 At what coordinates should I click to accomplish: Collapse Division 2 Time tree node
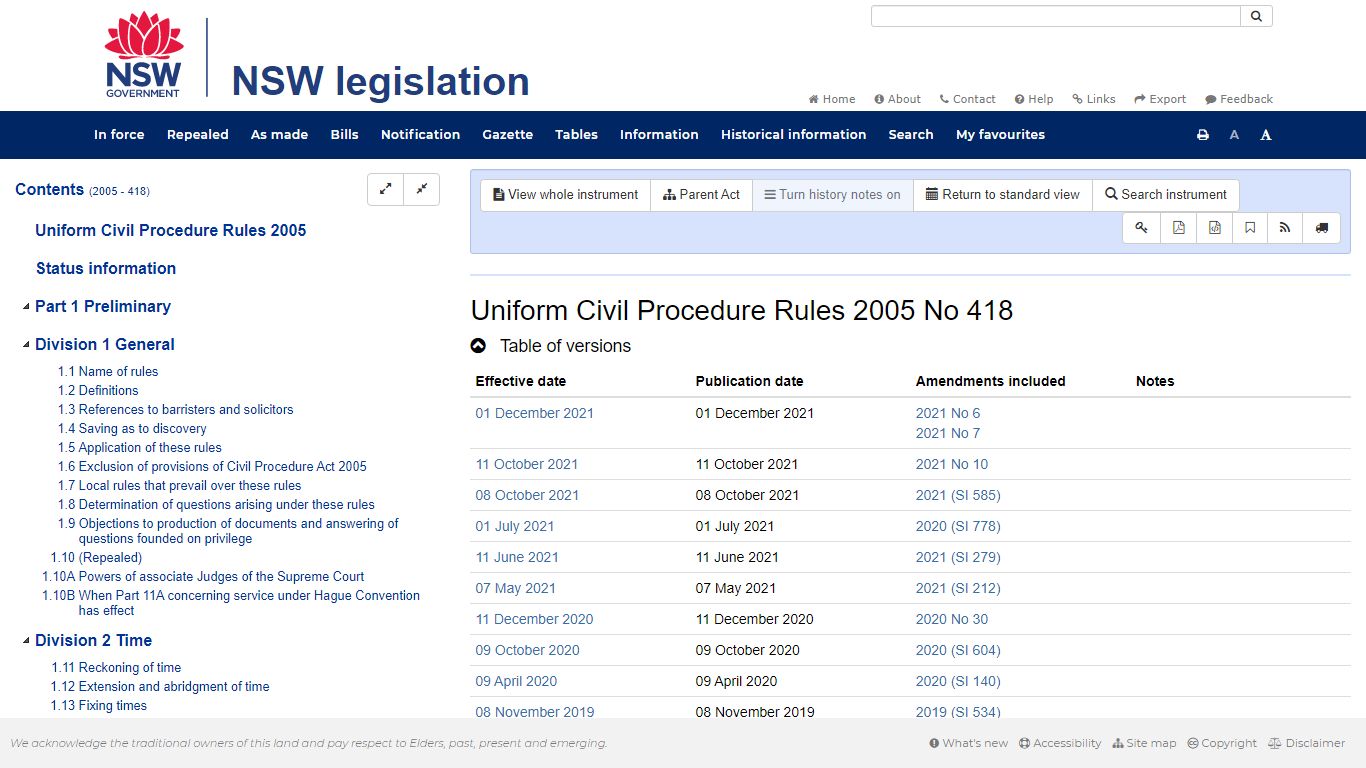coord(26,641)
